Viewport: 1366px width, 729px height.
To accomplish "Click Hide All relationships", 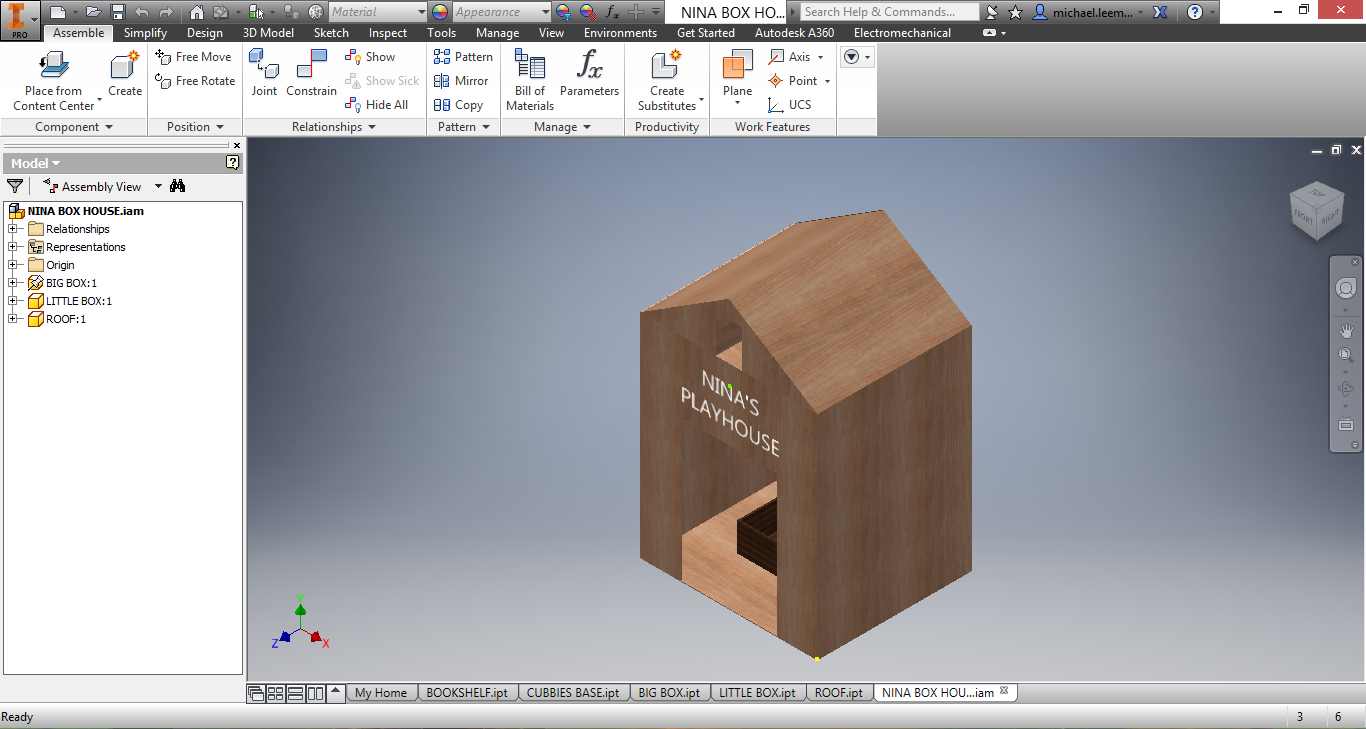I will coord(377,105).
